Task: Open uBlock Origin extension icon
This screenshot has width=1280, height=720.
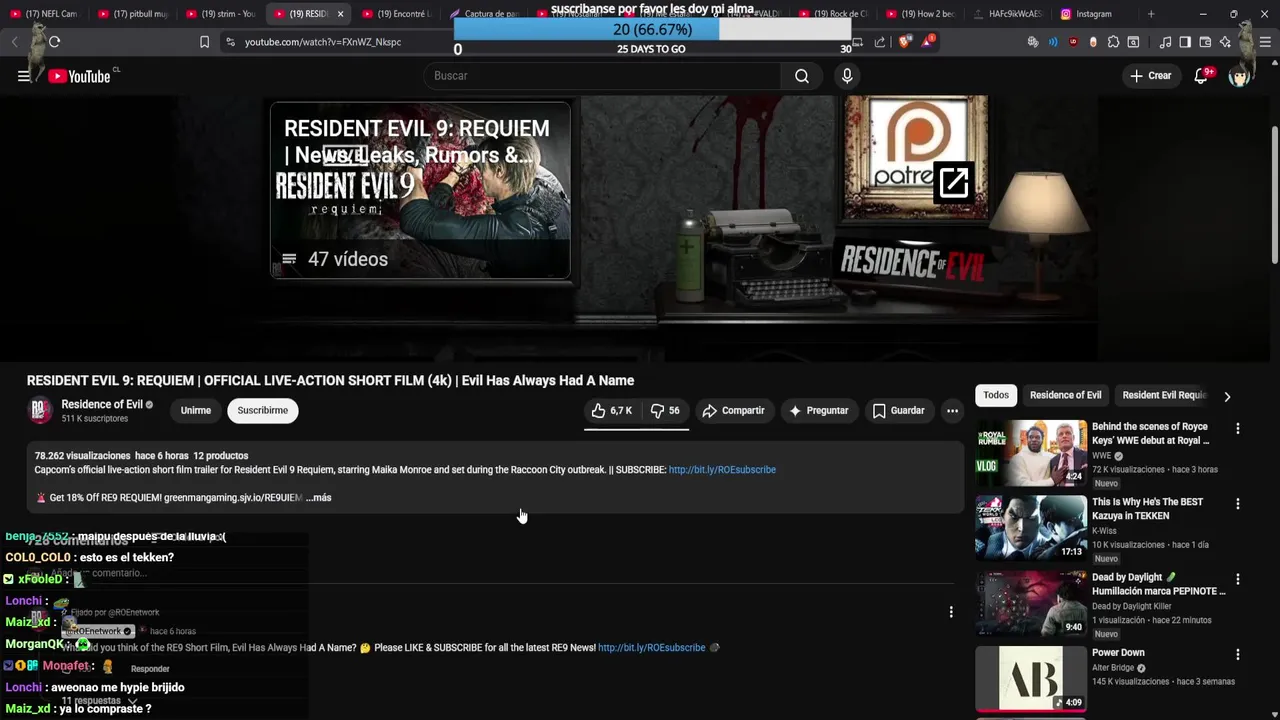Action: coord(1073,42)
